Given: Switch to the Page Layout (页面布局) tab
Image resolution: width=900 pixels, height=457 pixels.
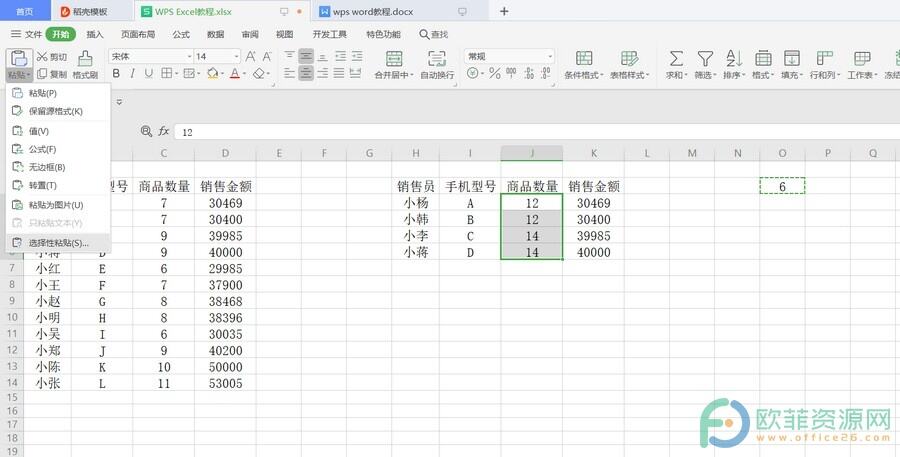Looking at the screenshot, I should [x=138, y=34].
